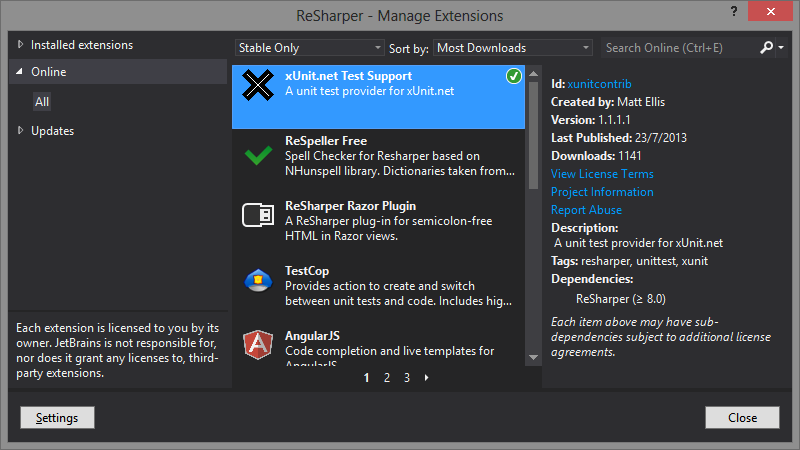Select the ReSpeller Free entry title
Viewport: 800px width, 450px height.
click(326, 140)
